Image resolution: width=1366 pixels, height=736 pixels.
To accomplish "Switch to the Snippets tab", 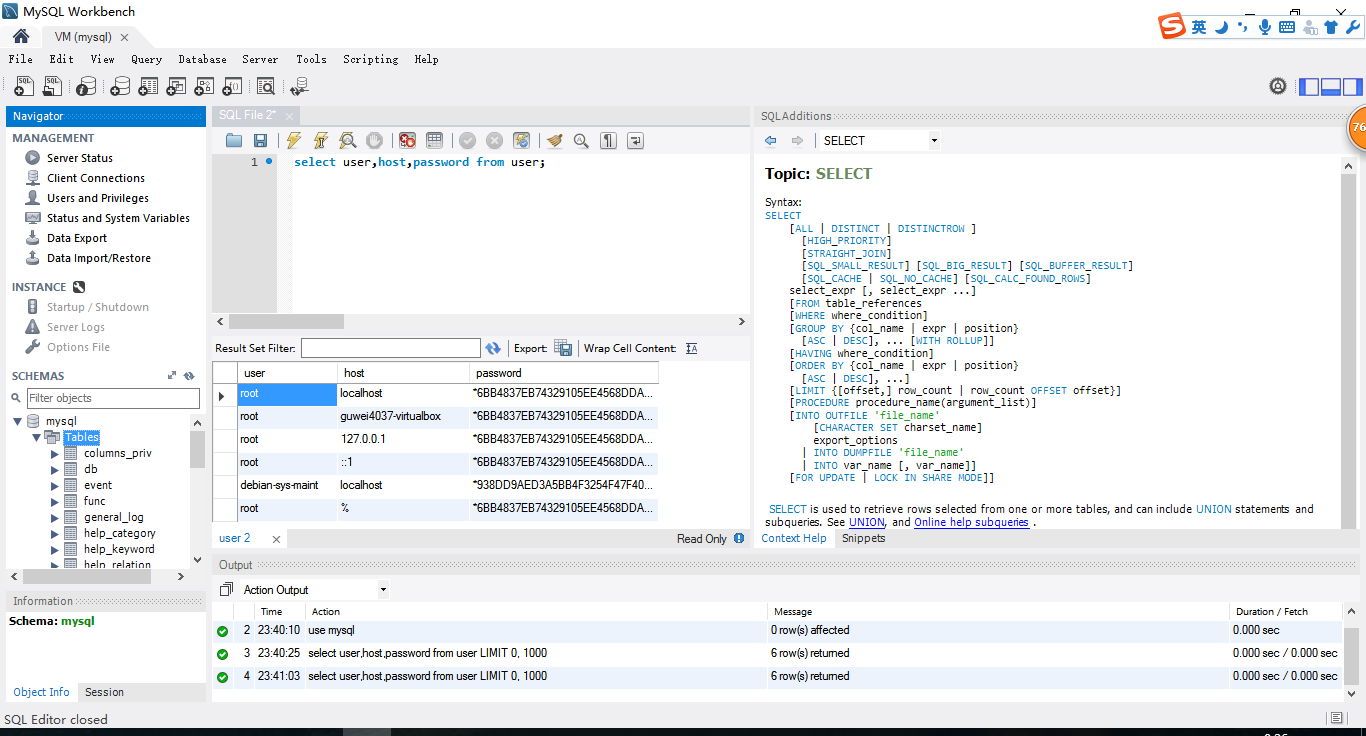I will (862, 538).
